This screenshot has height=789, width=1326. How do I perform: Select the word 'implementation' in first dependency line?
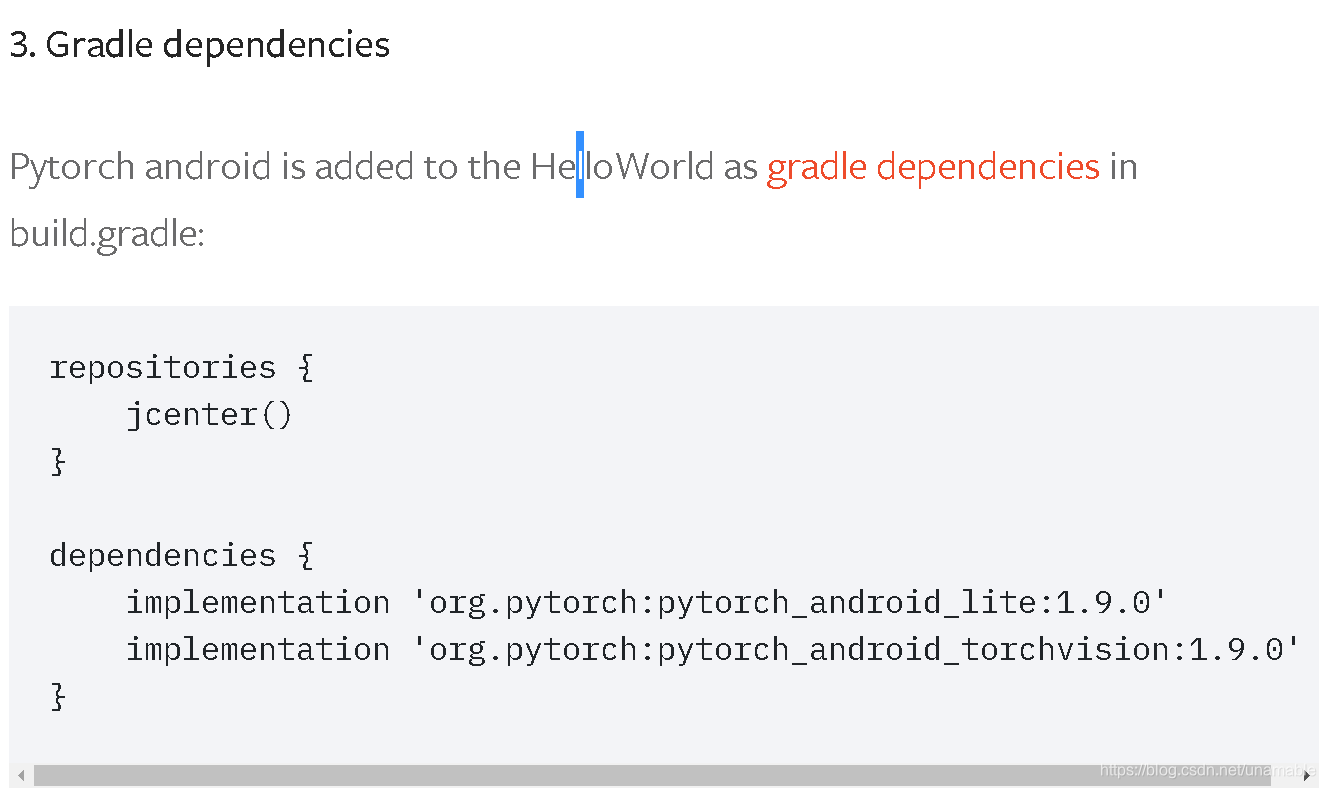pyautogui.click(x=257, y=601)
